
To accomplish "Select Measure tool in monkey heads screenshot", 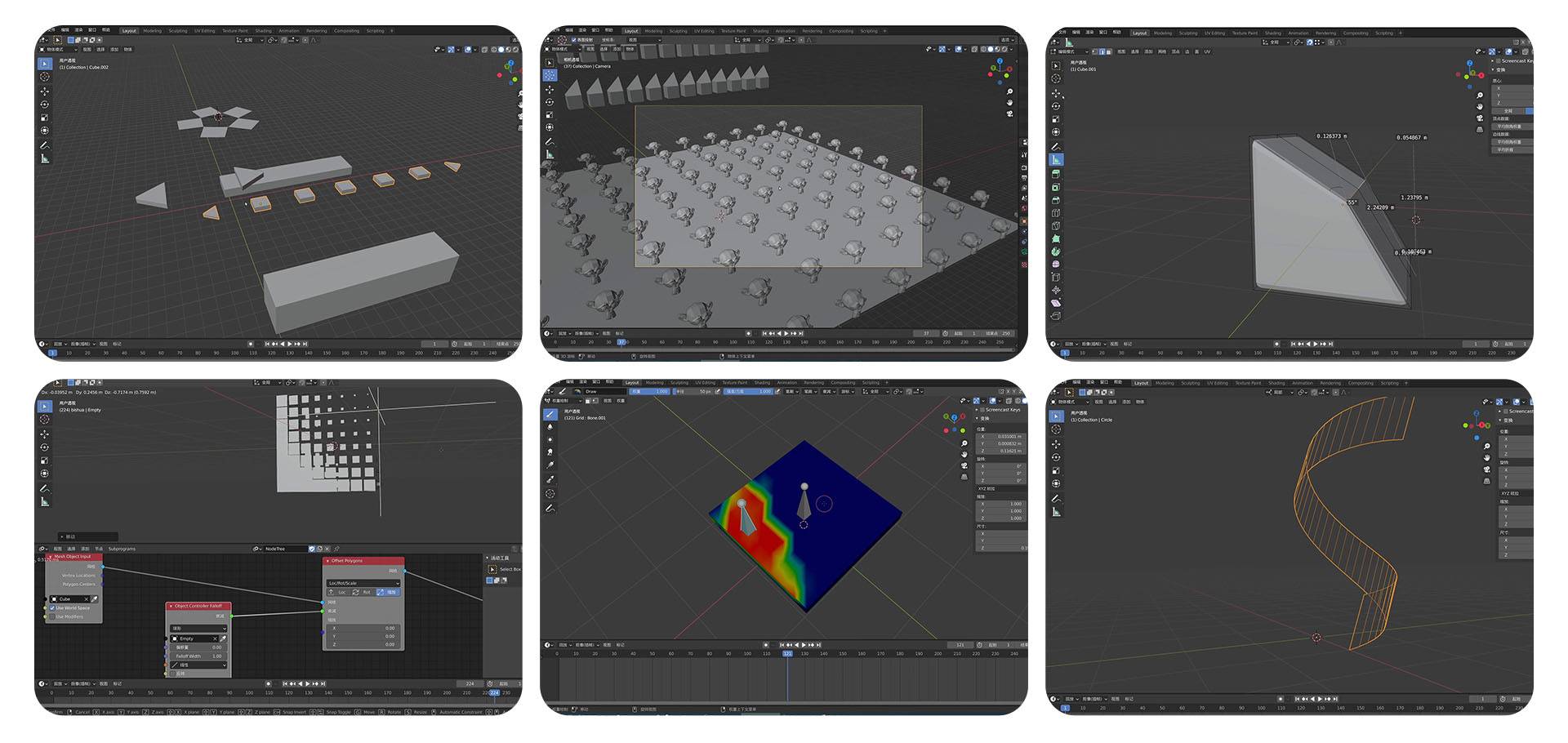I will pos(550,153).
